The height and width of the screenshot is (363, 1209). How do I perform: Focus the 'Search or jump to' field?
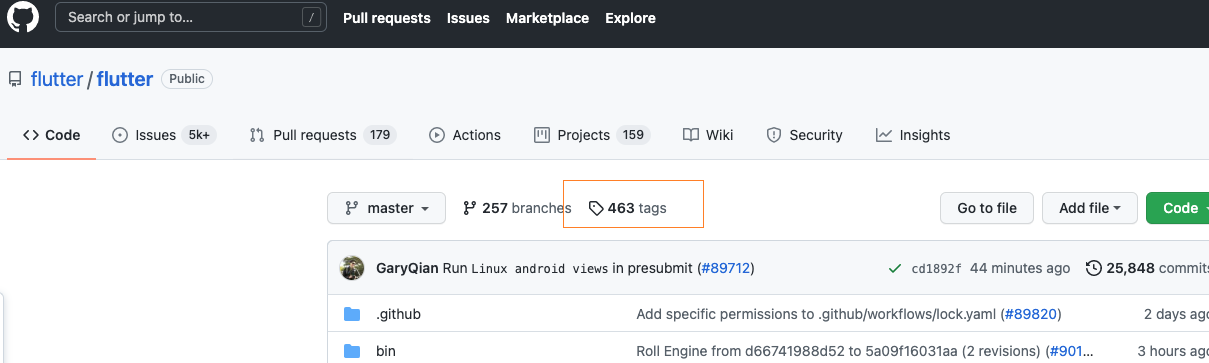pyautogui.click(x=192, y=17)
